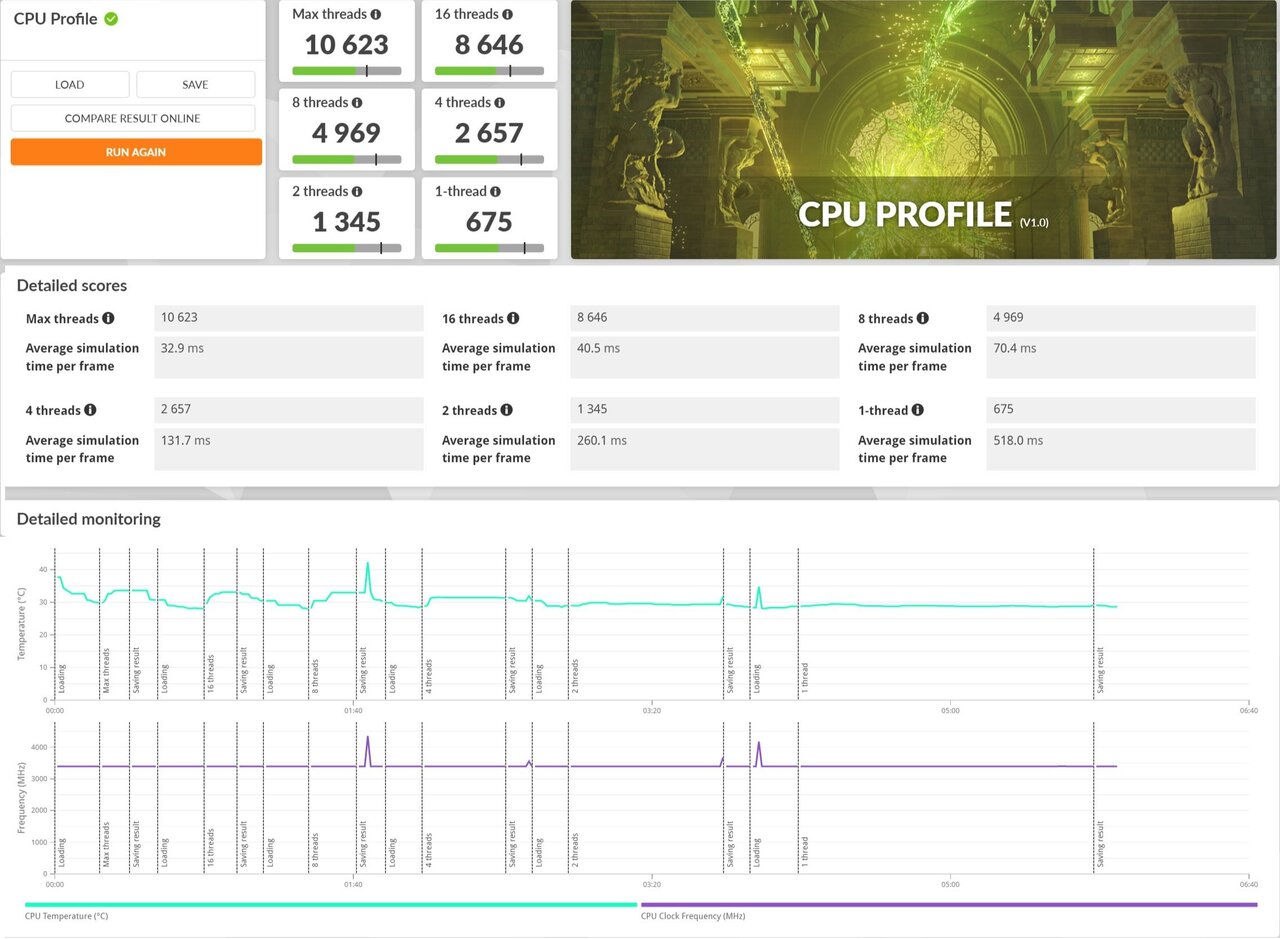Click the 1-thread score progress bar
The width and height of the screenshot is (1280, 939).
click(489, 248)
